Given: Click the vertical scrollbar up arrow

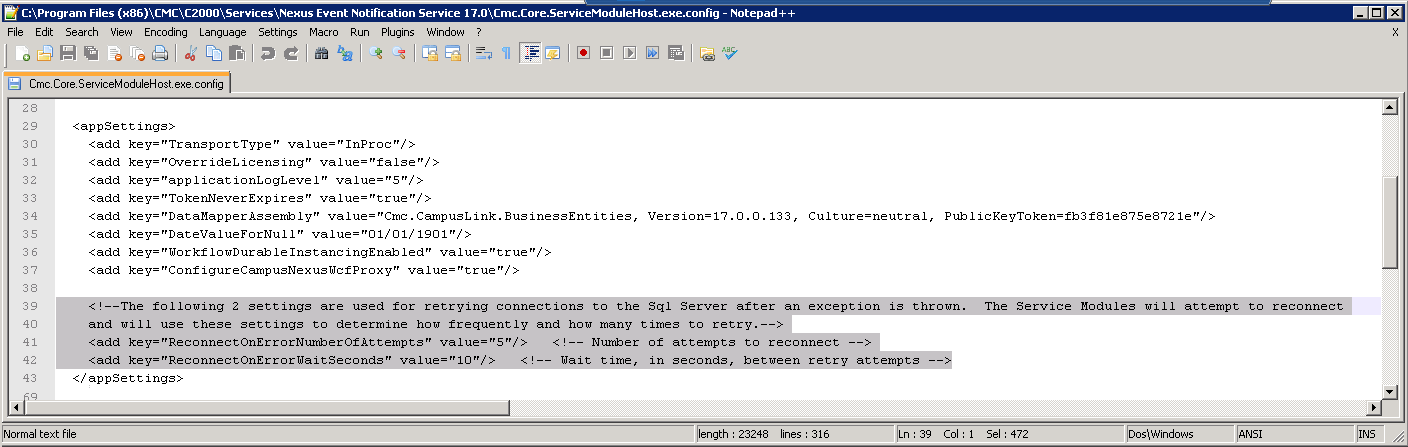Looking at the screenshot, I should point(1390,108).
